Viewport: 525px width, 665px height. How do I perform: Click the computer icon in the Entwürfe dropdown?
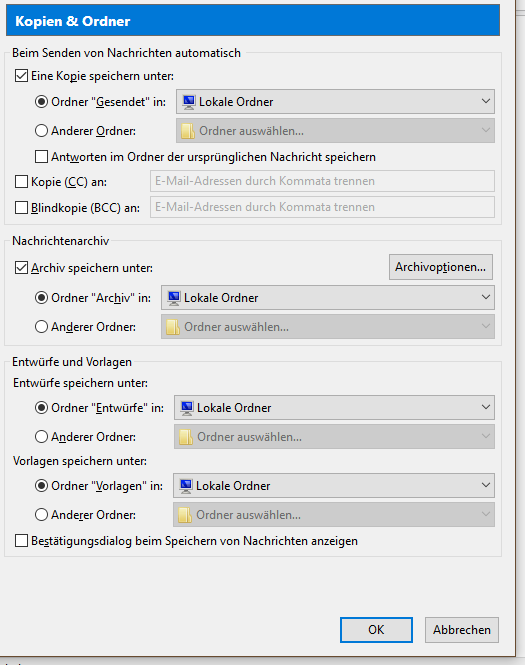(187, 408)
